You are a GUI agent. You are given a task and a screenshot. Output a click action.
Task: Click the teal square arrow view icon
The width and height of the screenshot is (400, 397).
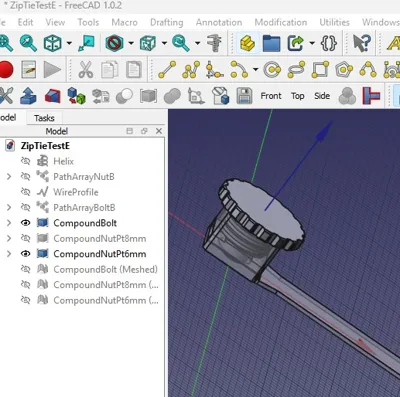[x=86, y=43]
